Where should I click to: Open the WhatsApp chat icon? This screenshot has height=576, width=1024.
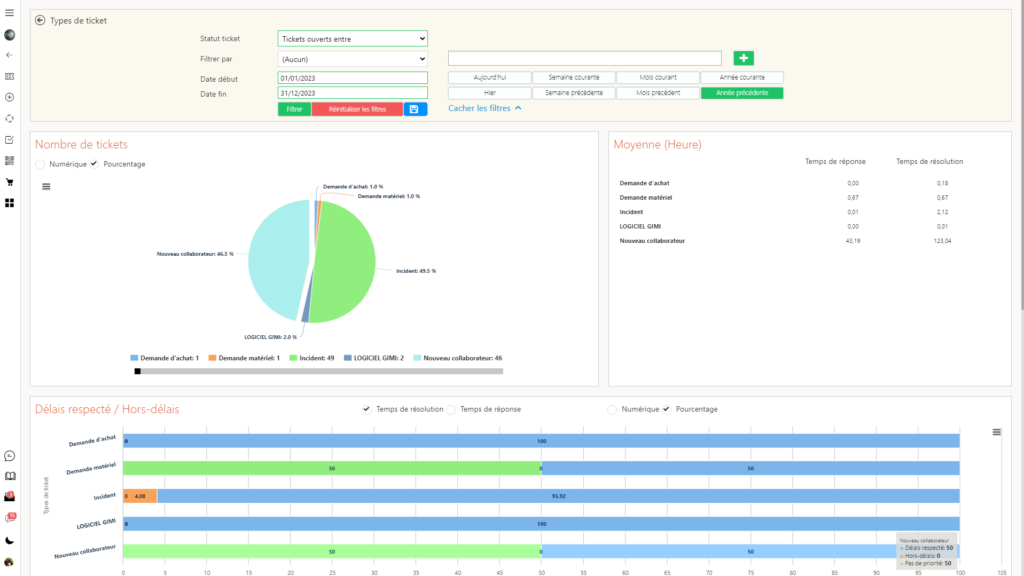pyautogui.click(x=9, y=456)
